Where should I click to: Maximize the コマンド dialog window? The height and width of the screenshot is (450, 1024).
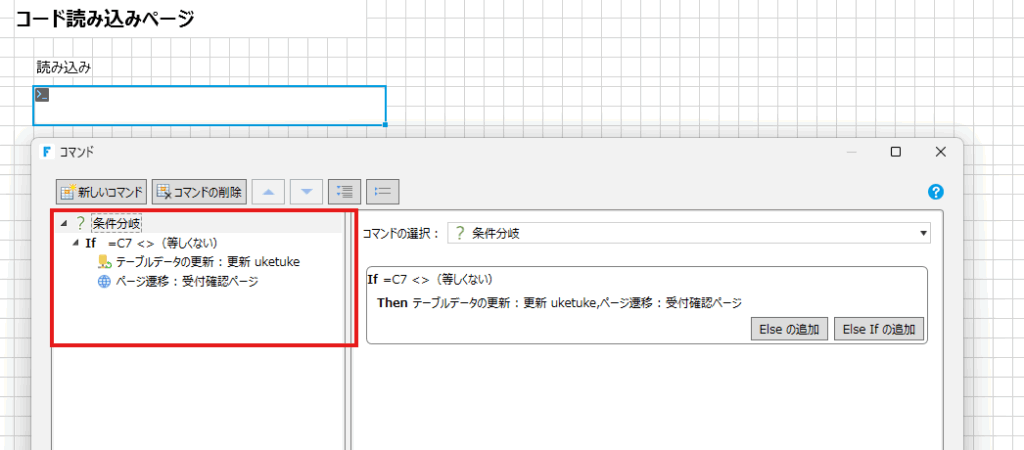(x=895, y=152)
